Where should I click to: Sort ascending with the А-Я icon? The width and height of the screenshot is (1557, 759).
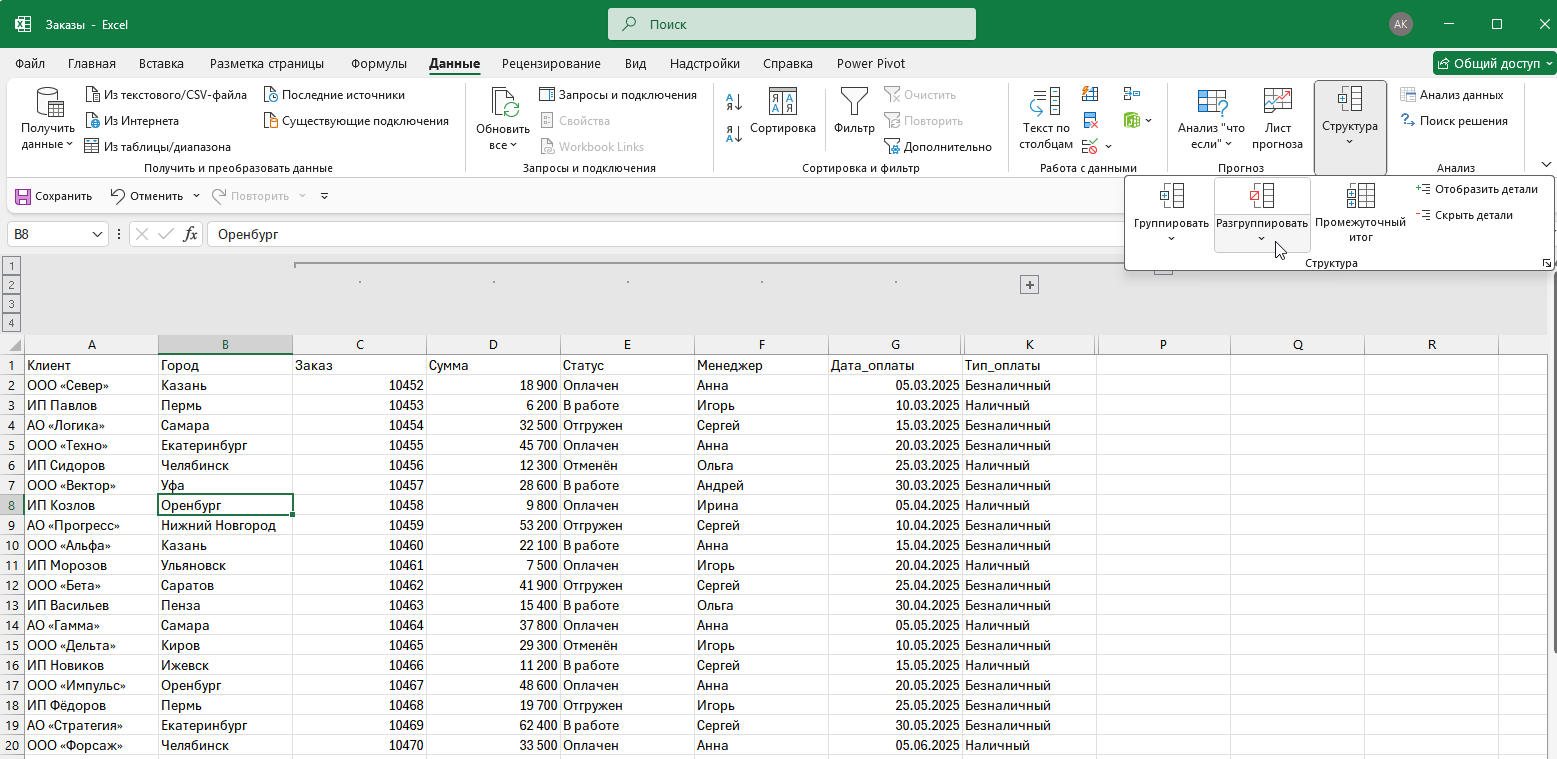(733, 102)
